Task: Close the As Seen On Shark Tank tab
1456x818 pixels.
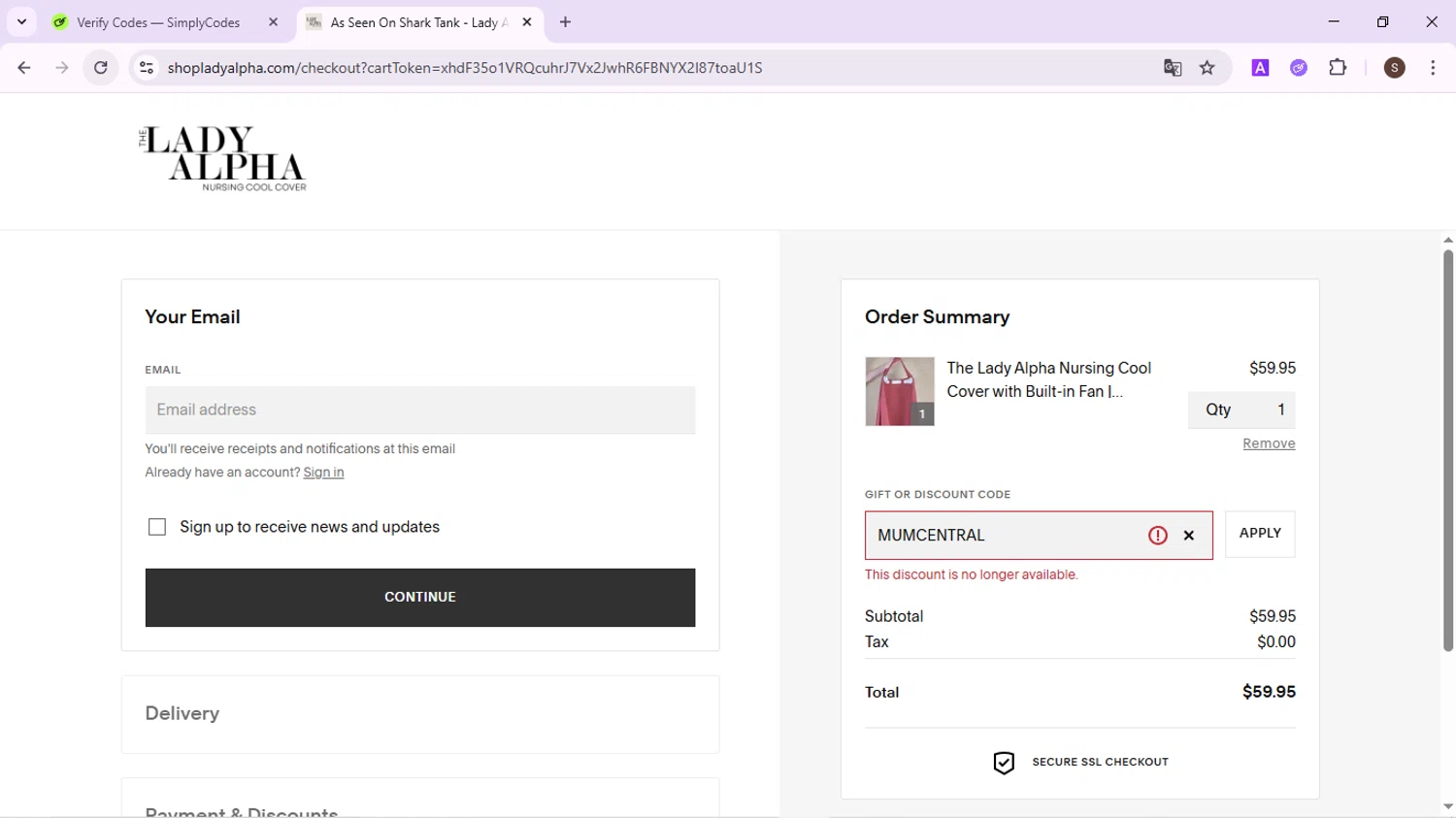Action: [527, 22]
